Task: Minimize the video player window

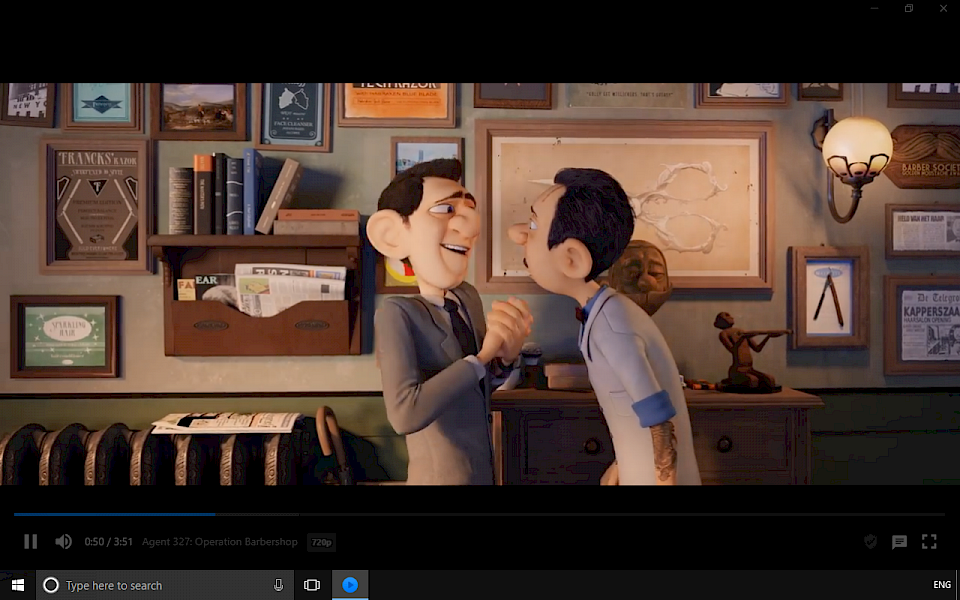Action: (x=874, y=8)
